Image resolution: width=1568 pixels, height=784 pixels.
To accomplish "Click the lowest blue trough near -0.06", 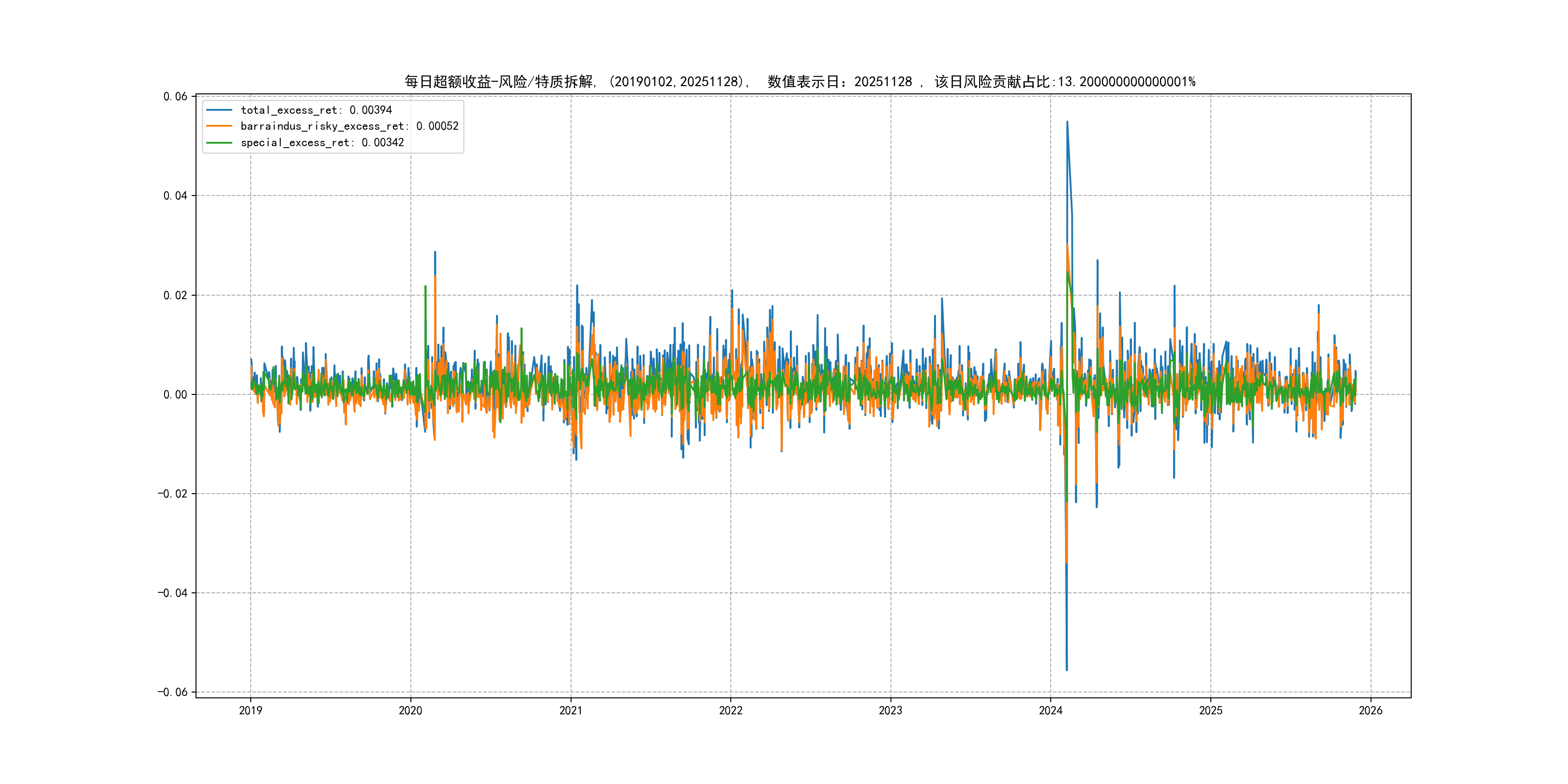I will [1067, 670].
